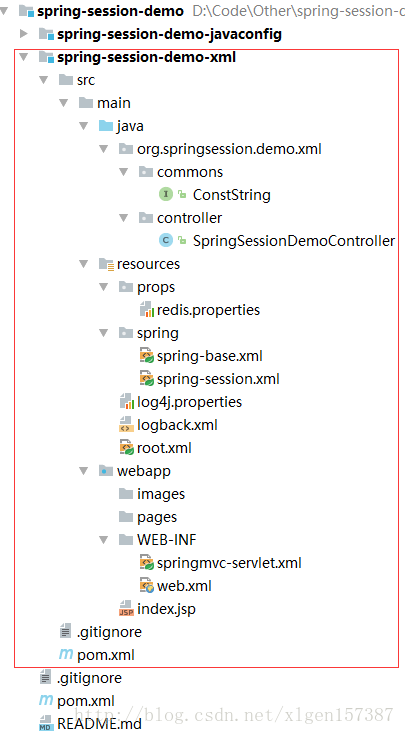
Task: Click the spring-session-demo-javaconfig module icon
Action: [x=46, y=34]
